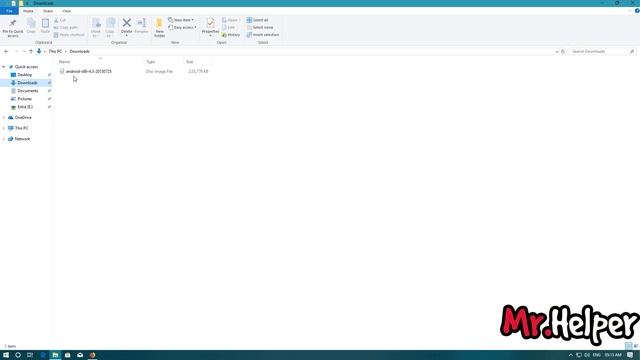
Task: Click the Properties icon
Action: (210, 24)
